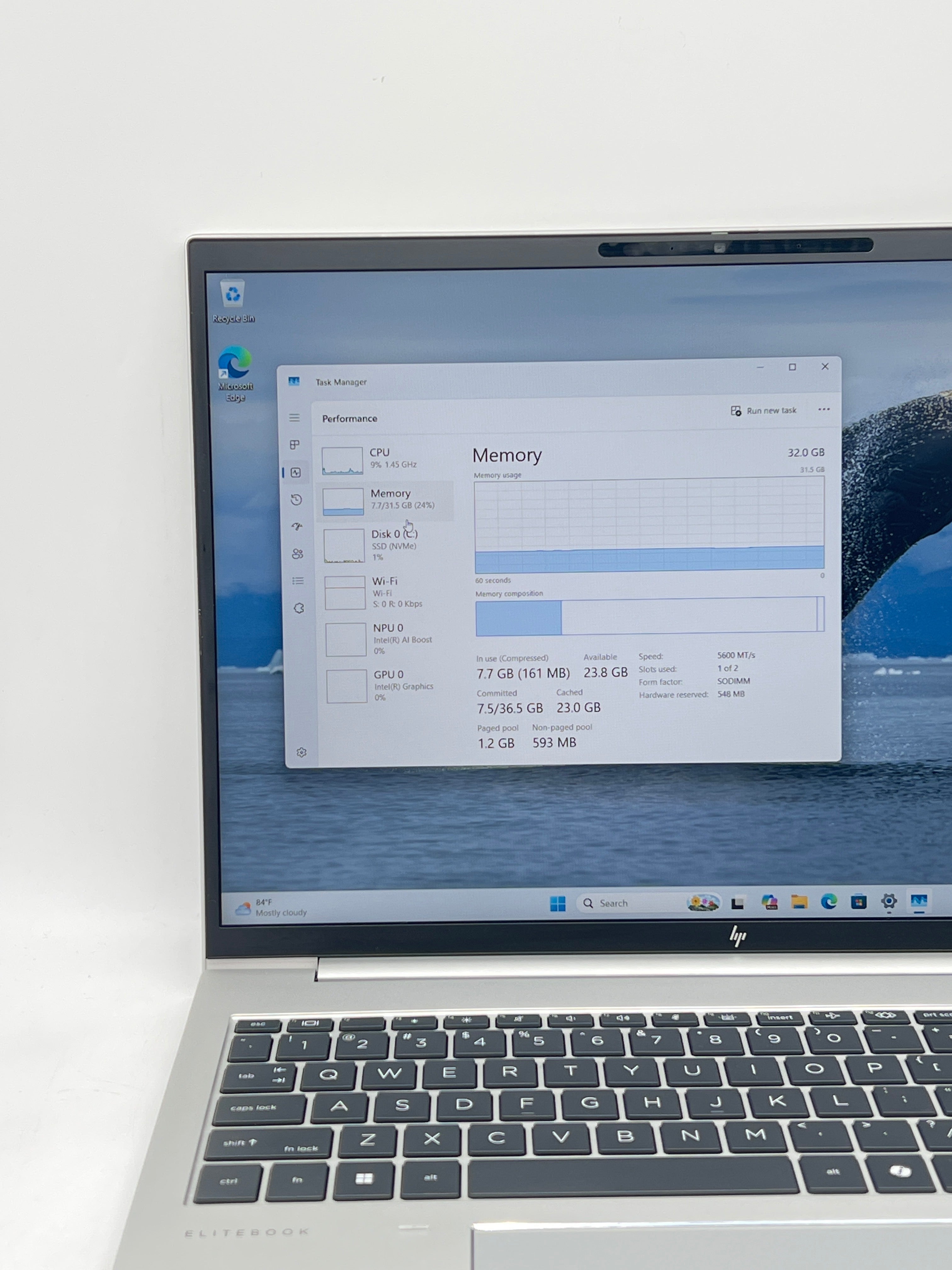Click the 32.0 GB total memory value
The height and width of the screenshot is (1270, 952).
point(806,452)
